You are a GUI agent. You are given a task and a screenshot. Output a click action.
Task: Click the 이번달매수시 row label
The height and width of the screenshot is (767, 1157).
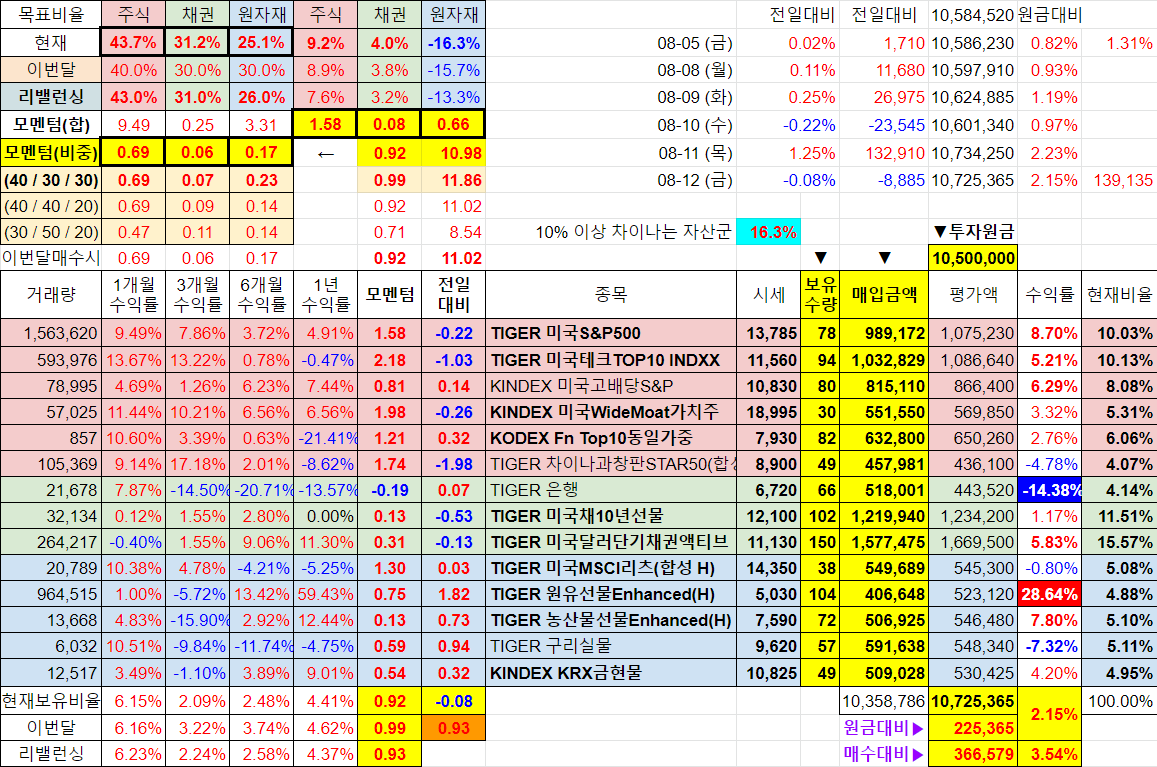coord(51,258)
